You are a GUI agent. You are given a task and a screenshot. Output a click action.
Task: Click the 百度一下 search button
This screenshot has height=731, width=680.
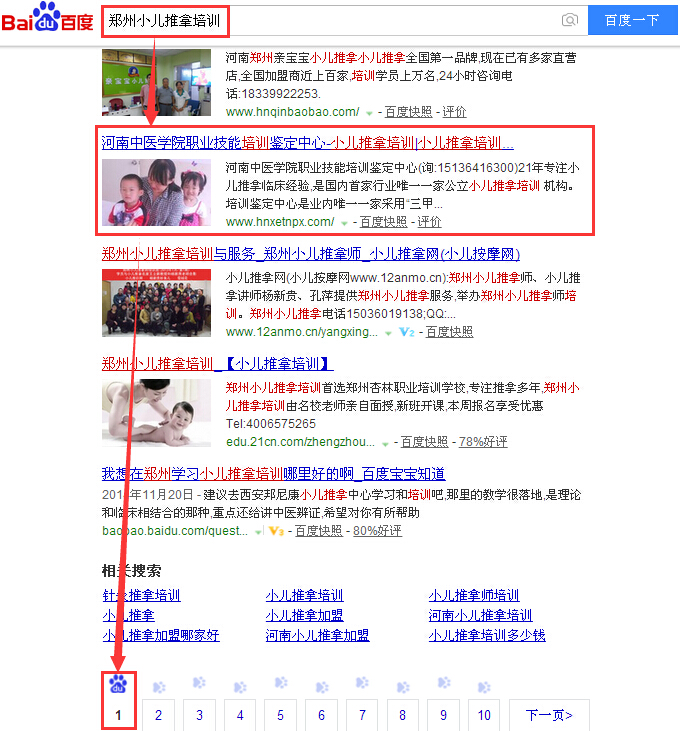click(632, 20)
